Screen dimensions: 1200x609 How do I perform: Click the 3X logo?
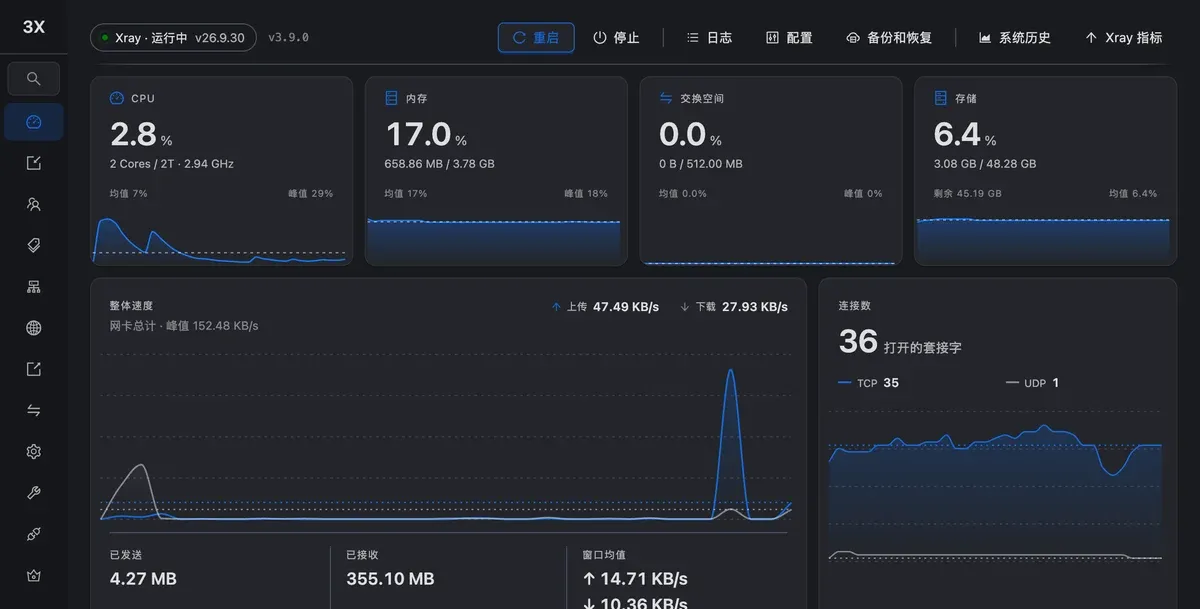click(34, 27)
